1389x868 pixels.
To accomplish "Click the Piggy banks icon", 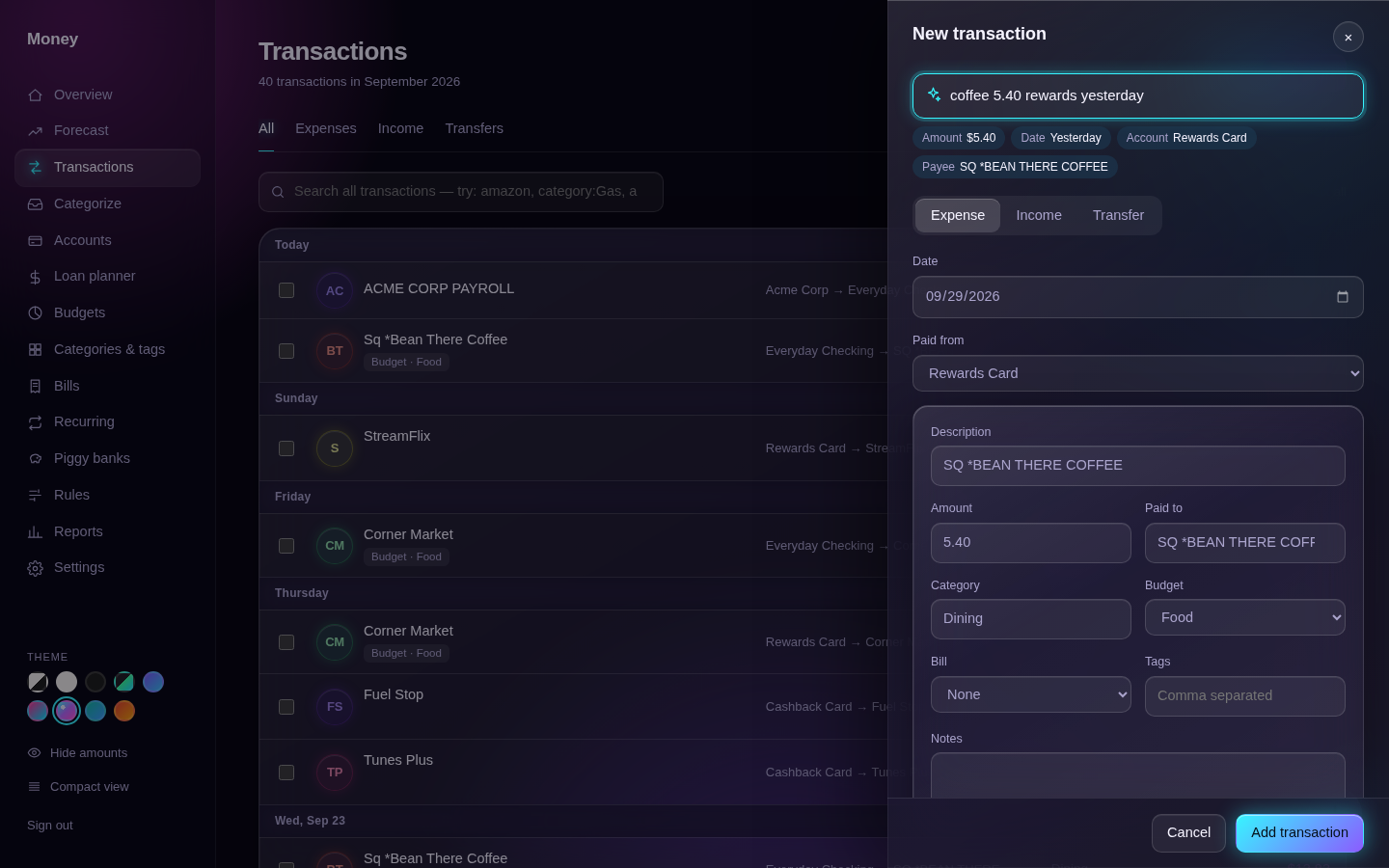I will (36, 459).
